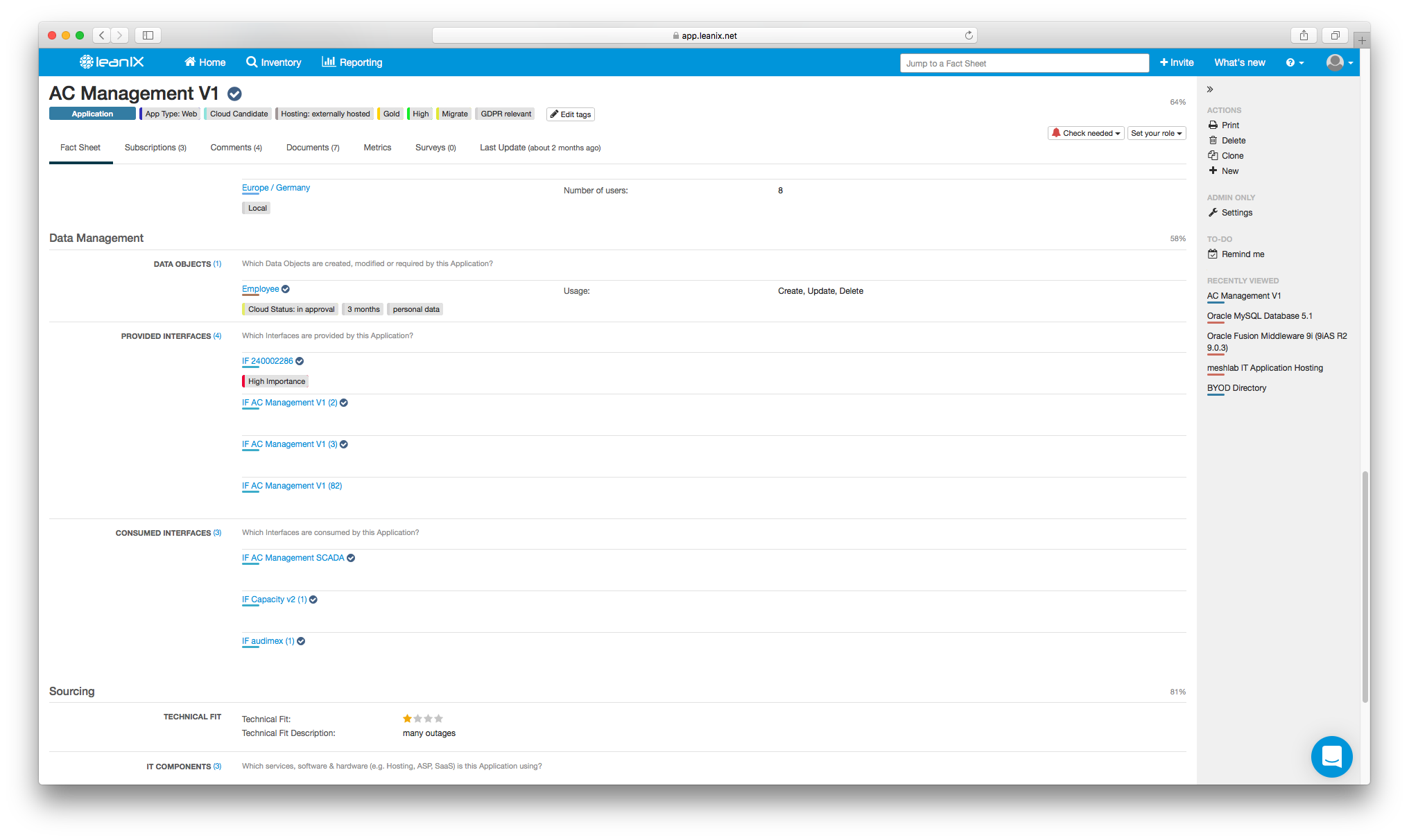The image size is (1409, 840).
Task: Open BYOD Directory link
Action: (1236, 388)
